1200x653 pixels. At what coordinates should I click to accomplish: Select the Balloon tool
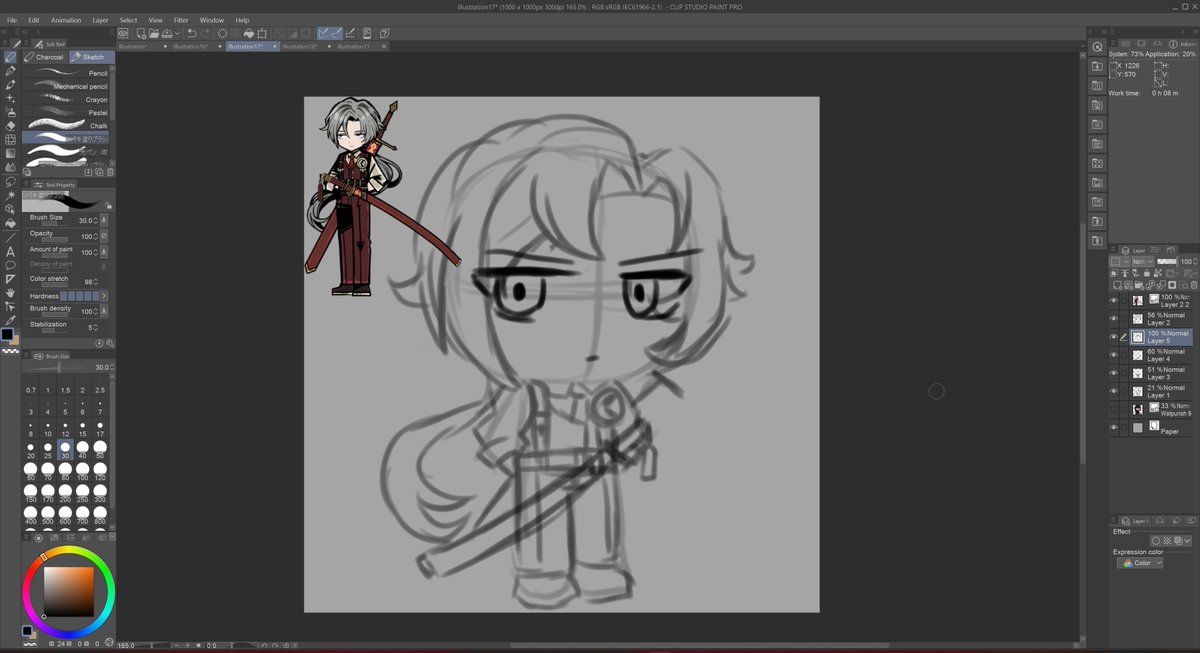pyautogui.click(x=10, y=266)
